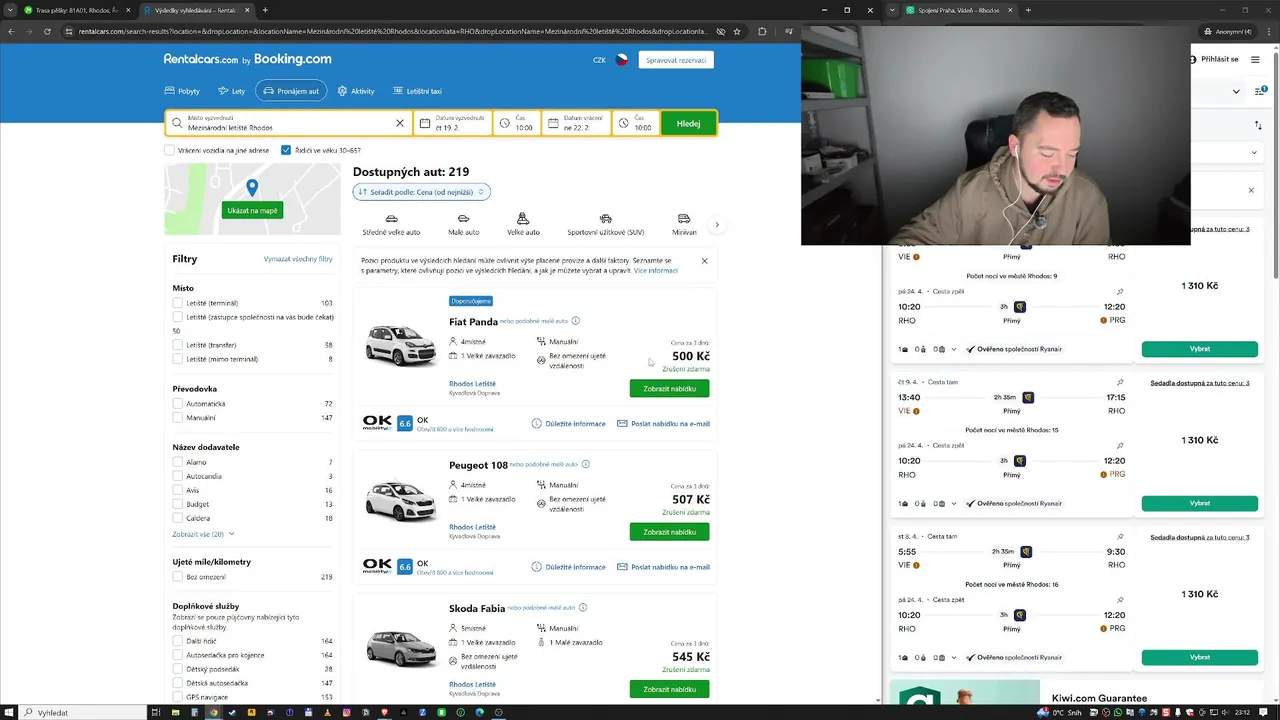Open the Seřadit podle: Cena sorting dropdown
This screenshot has height=720, width=1280.
tap(421, 192)
